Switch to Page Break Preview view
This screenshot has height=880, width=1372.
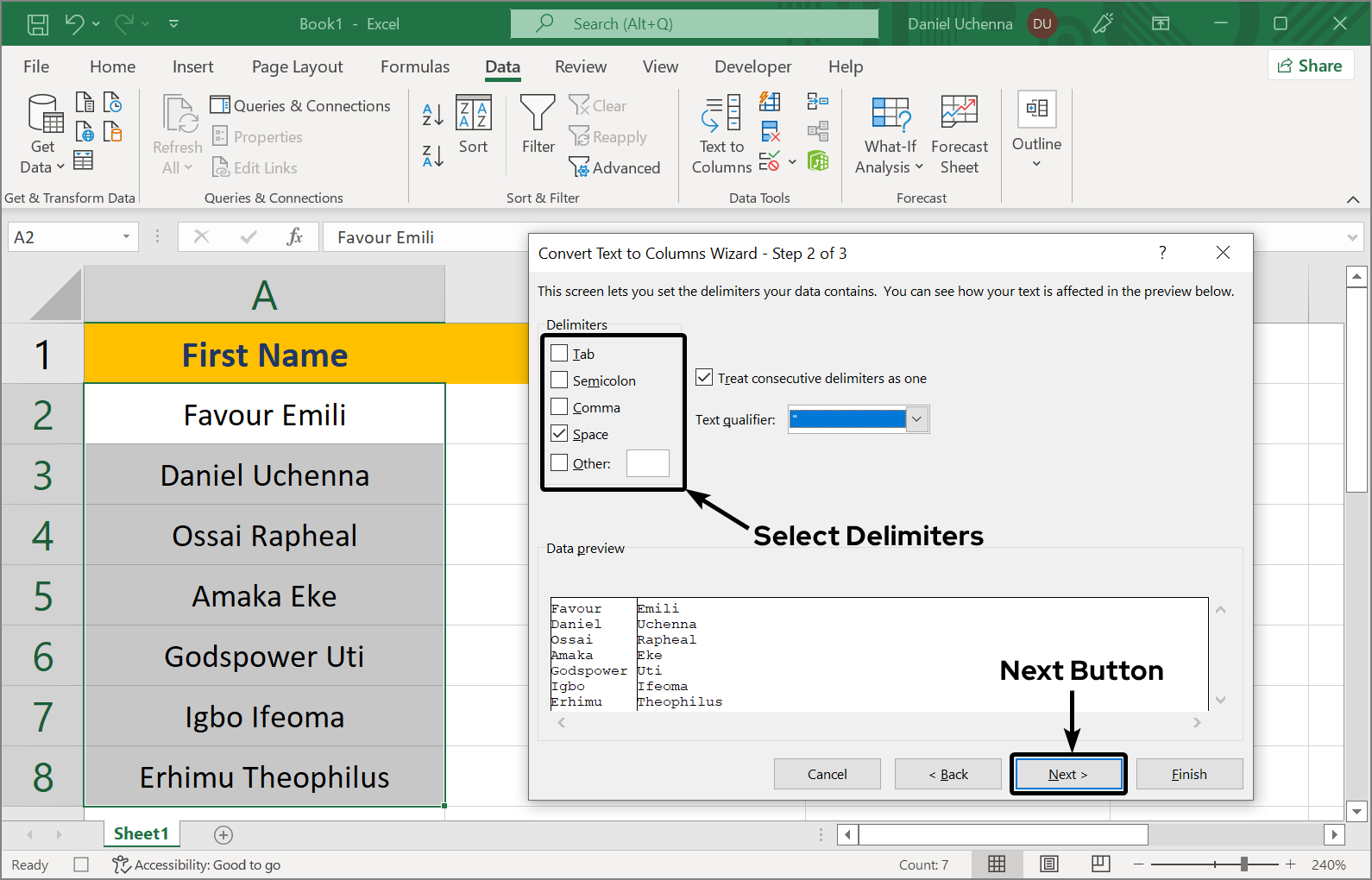pos(1100,864)
